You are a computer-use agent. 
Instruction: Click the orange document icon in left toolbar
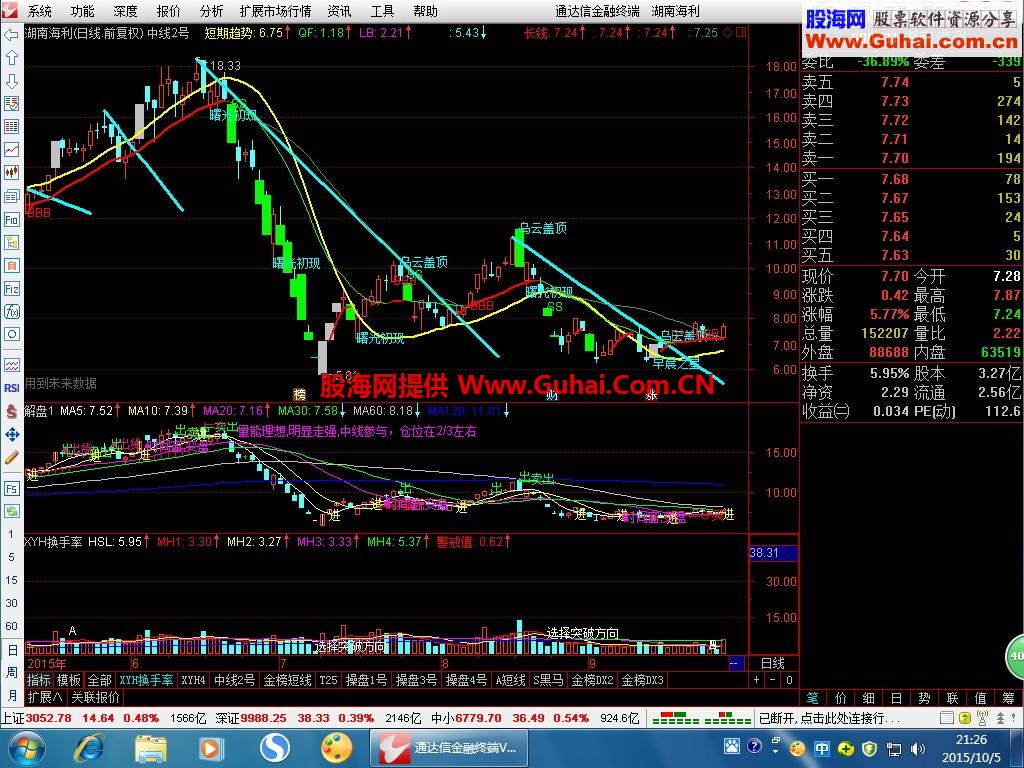click(11, 265)
